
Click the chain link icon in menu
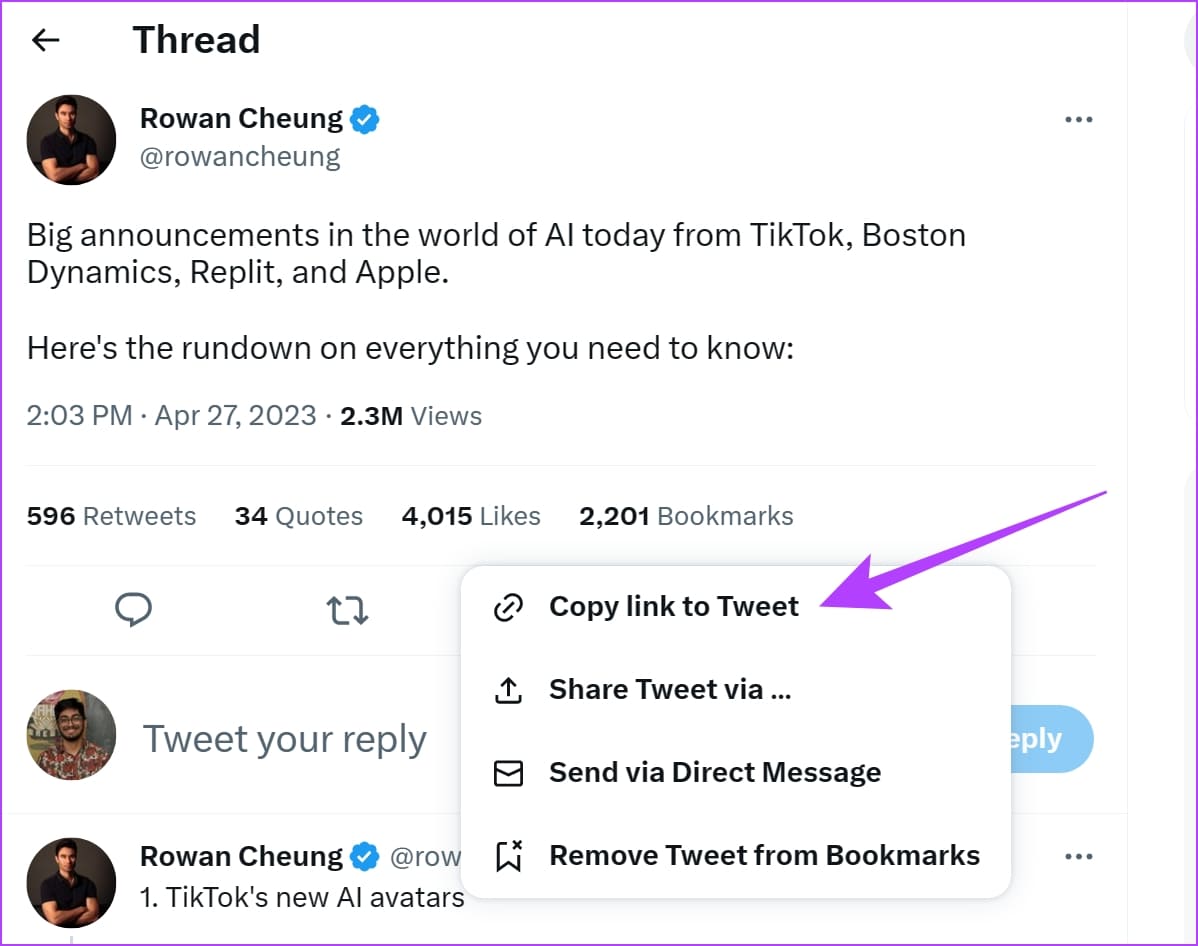[508, 607]
